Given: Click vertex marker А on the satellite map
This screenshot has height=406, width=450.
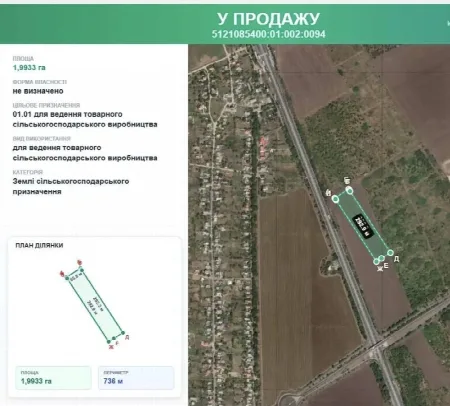Looking at the screenshot, I should 336,199.
